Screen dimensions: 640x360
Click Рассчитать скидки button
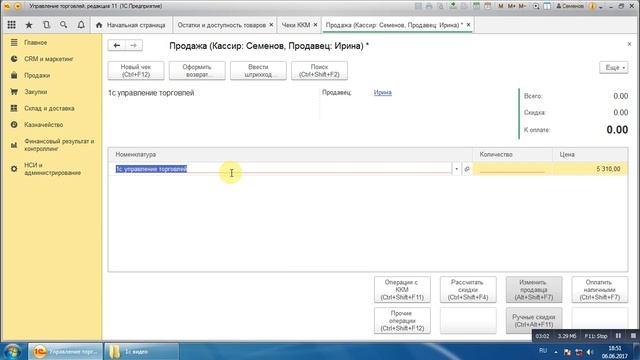click(468, 290)
